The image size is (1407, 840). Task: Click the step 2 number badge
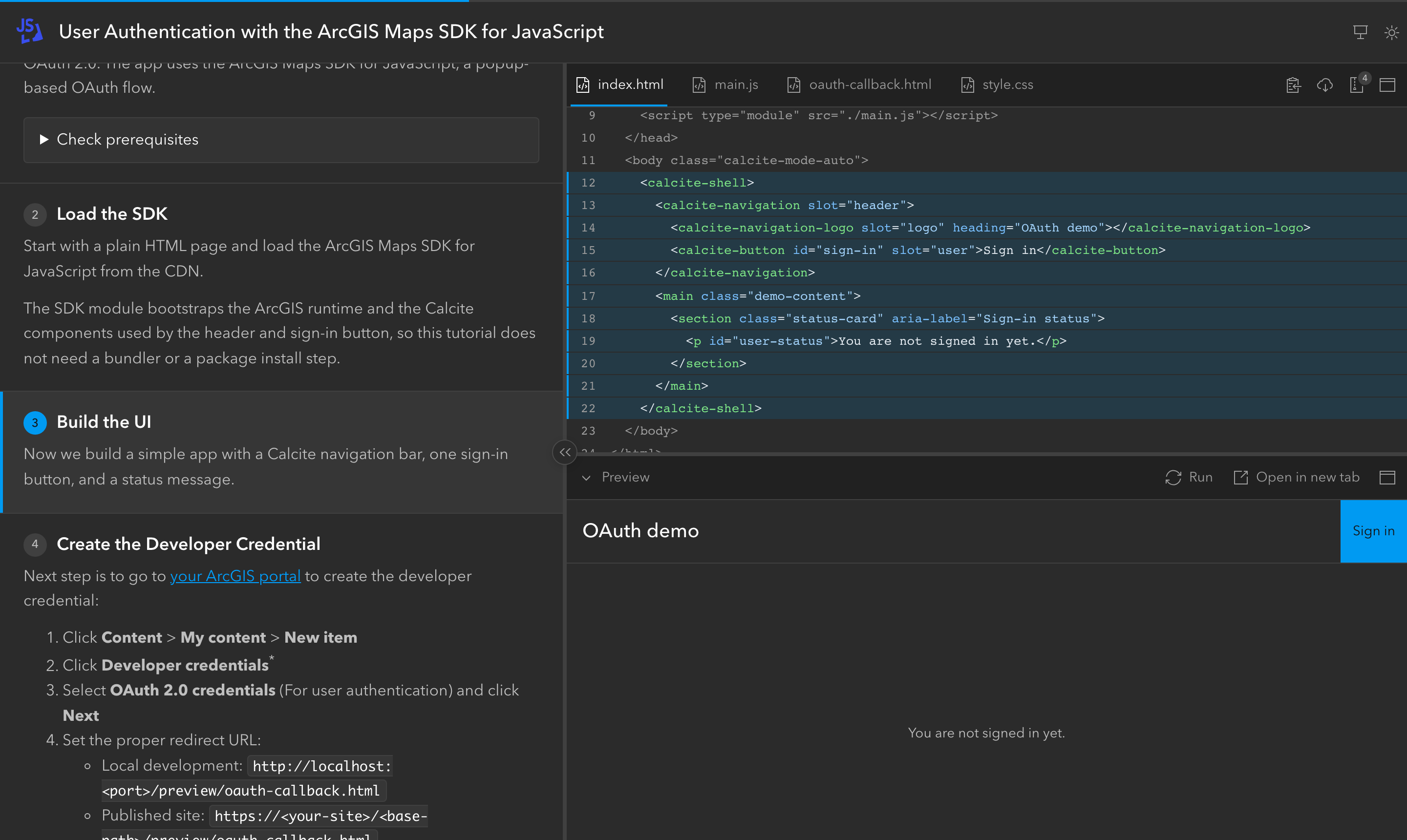click(x=35, y=214)
